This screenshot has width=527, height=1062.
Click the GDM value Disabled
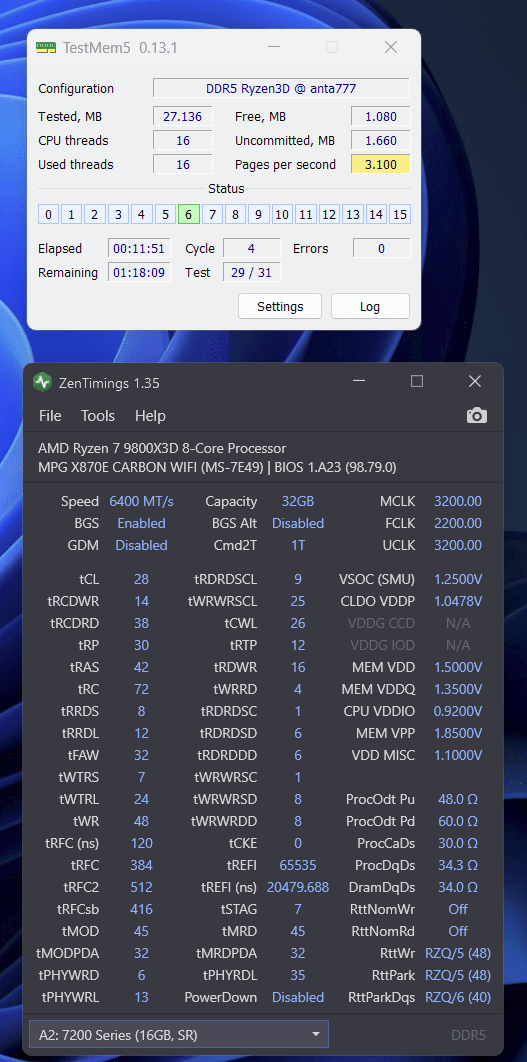pyautogui.click(x=142, y=545)
